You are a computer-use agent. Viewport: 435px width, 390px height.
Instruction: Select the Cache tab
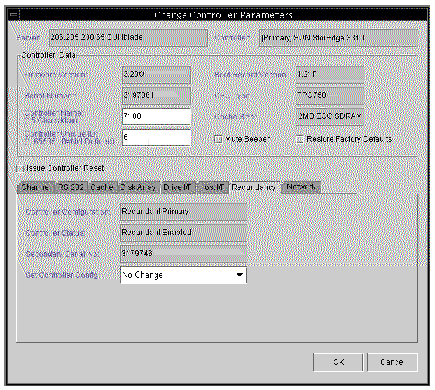pos(102,187)
